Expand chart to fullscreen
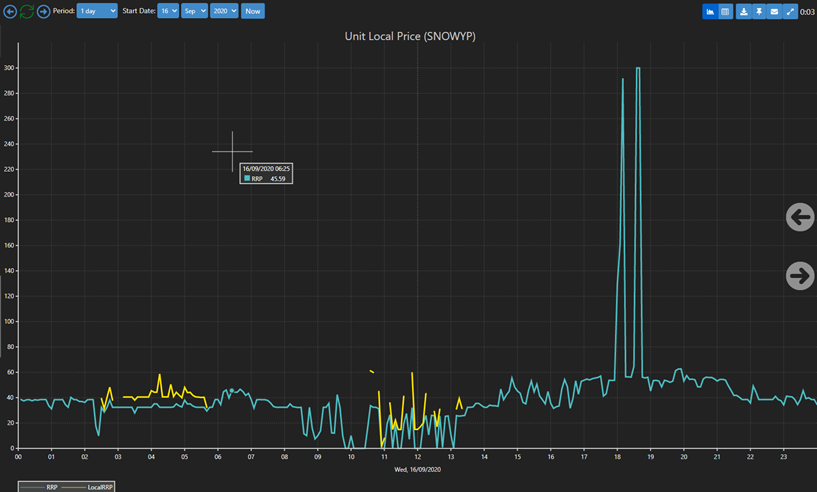Viewport: 817px width, 492px height. point(790,11)
